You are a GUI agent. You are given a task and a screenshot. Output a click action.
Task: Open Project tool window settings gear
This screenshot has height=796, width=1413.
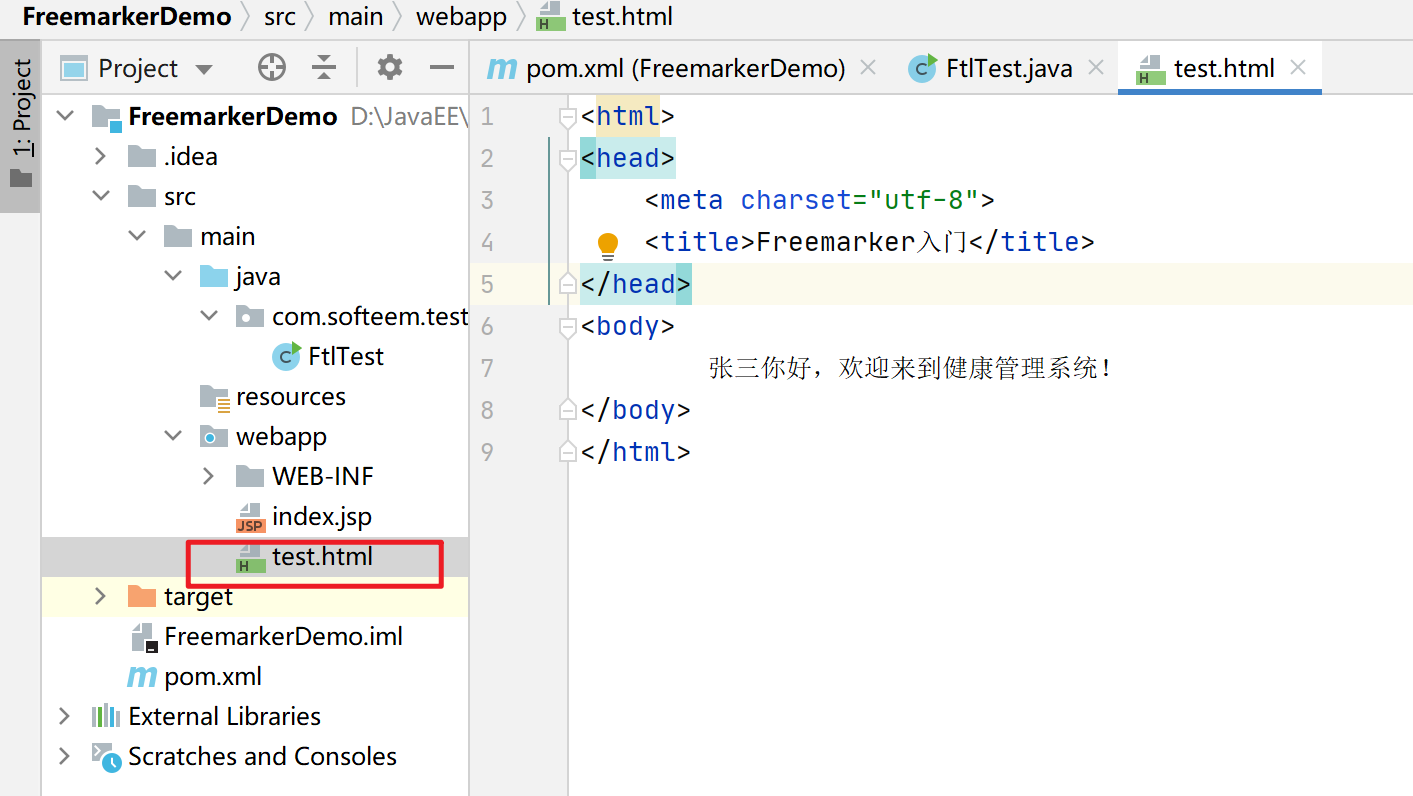click(x=389, y=67)
